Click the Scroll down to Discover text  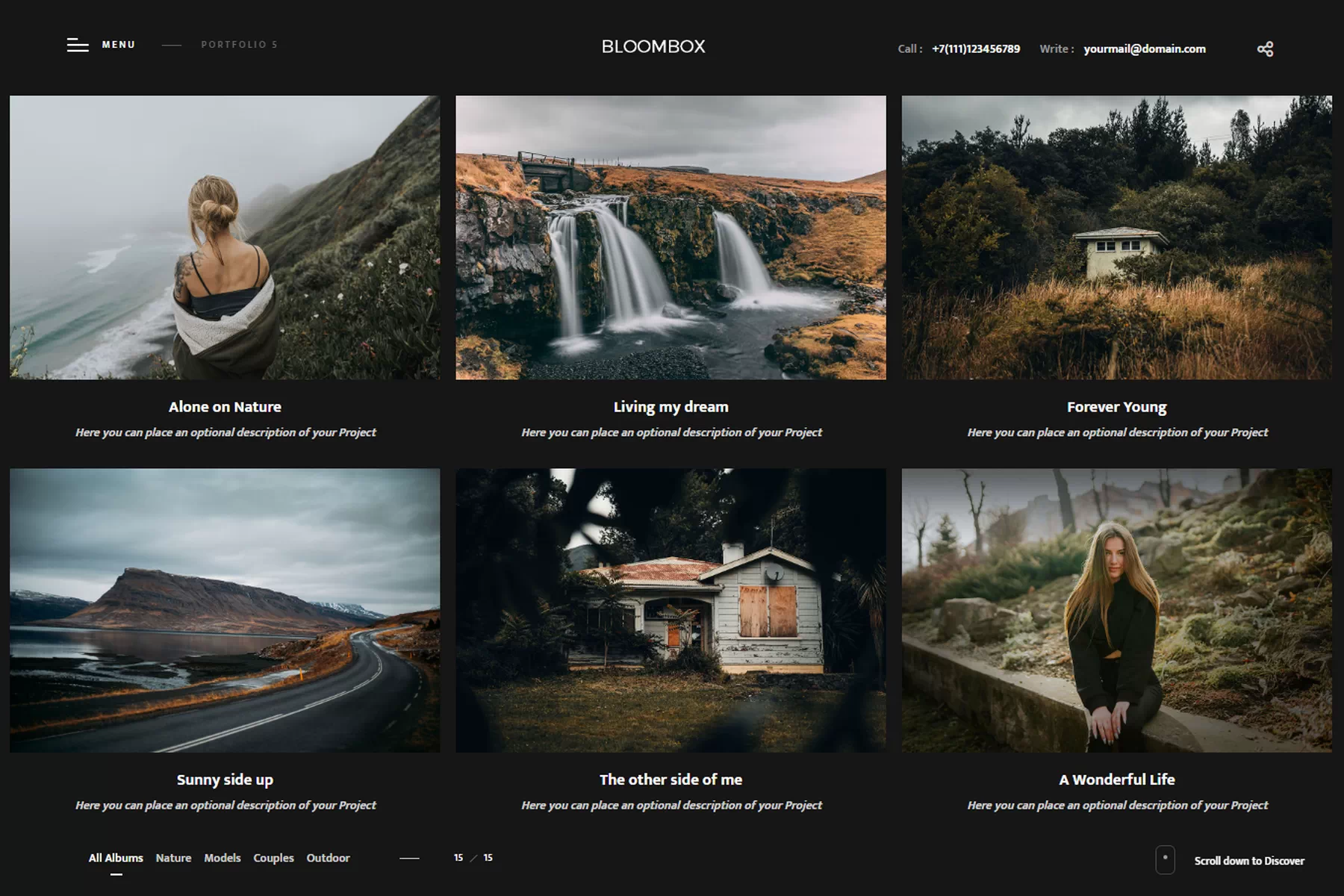click(x=1249, y=861)
